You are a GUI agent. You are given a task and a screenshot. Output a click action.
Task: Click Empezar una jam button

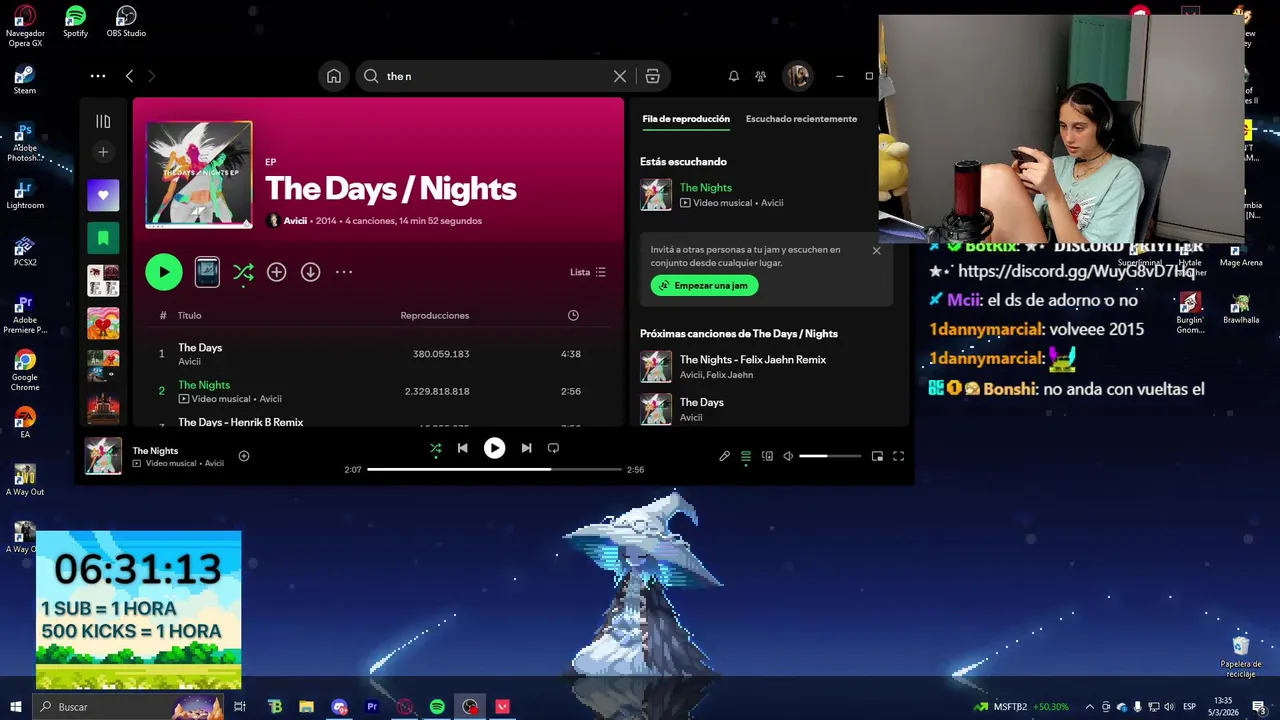[704, 285]
